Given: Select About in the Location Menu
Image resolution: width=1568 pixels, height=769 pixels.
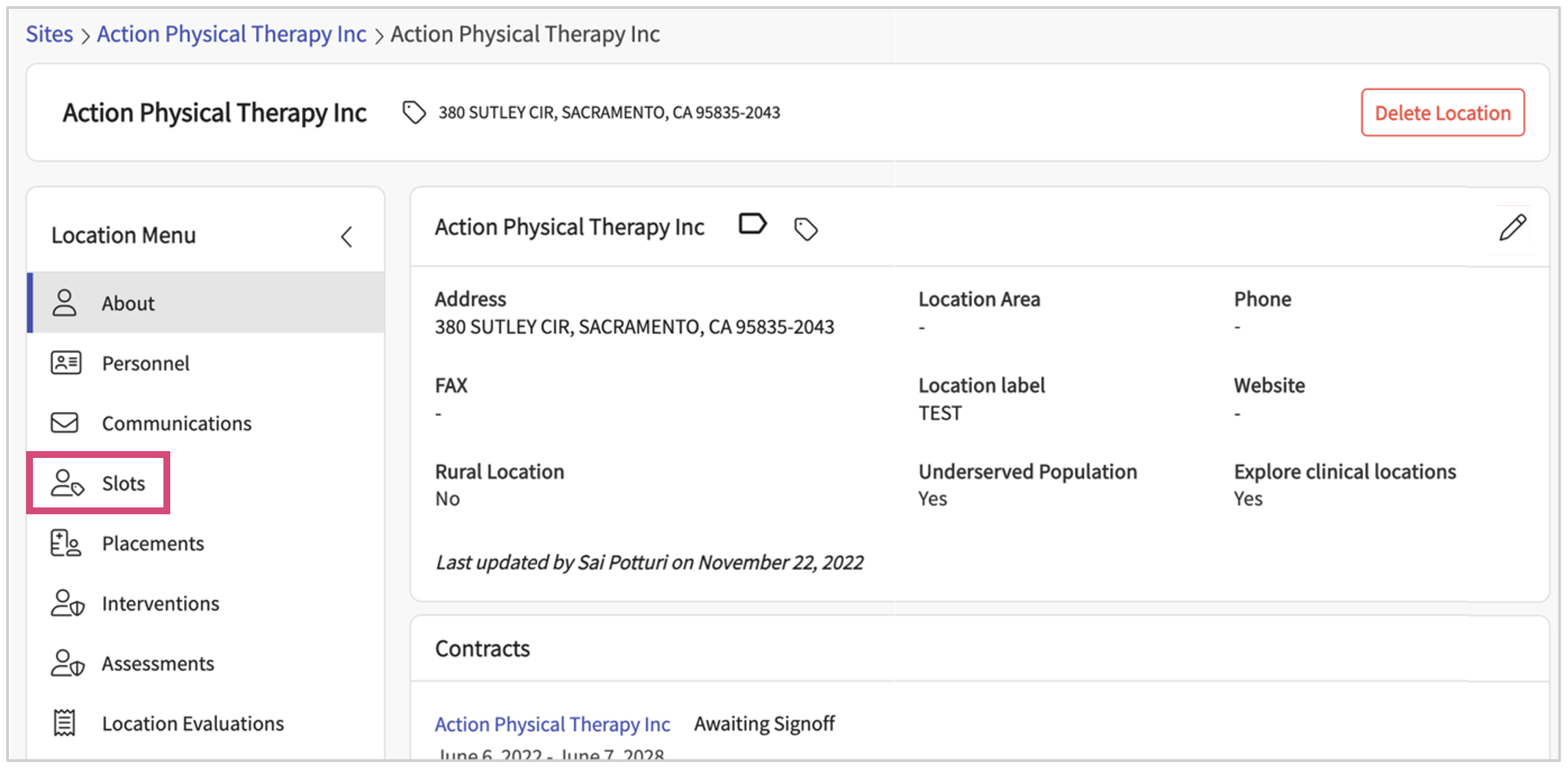Looking at the screenshot, I should [128, 303].
